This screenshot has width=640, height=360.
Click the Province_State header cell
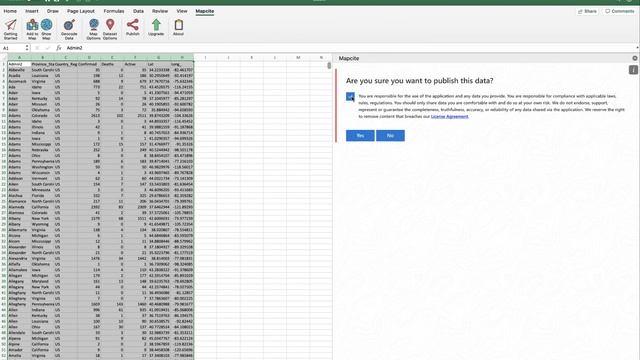[x=42, y=64]
